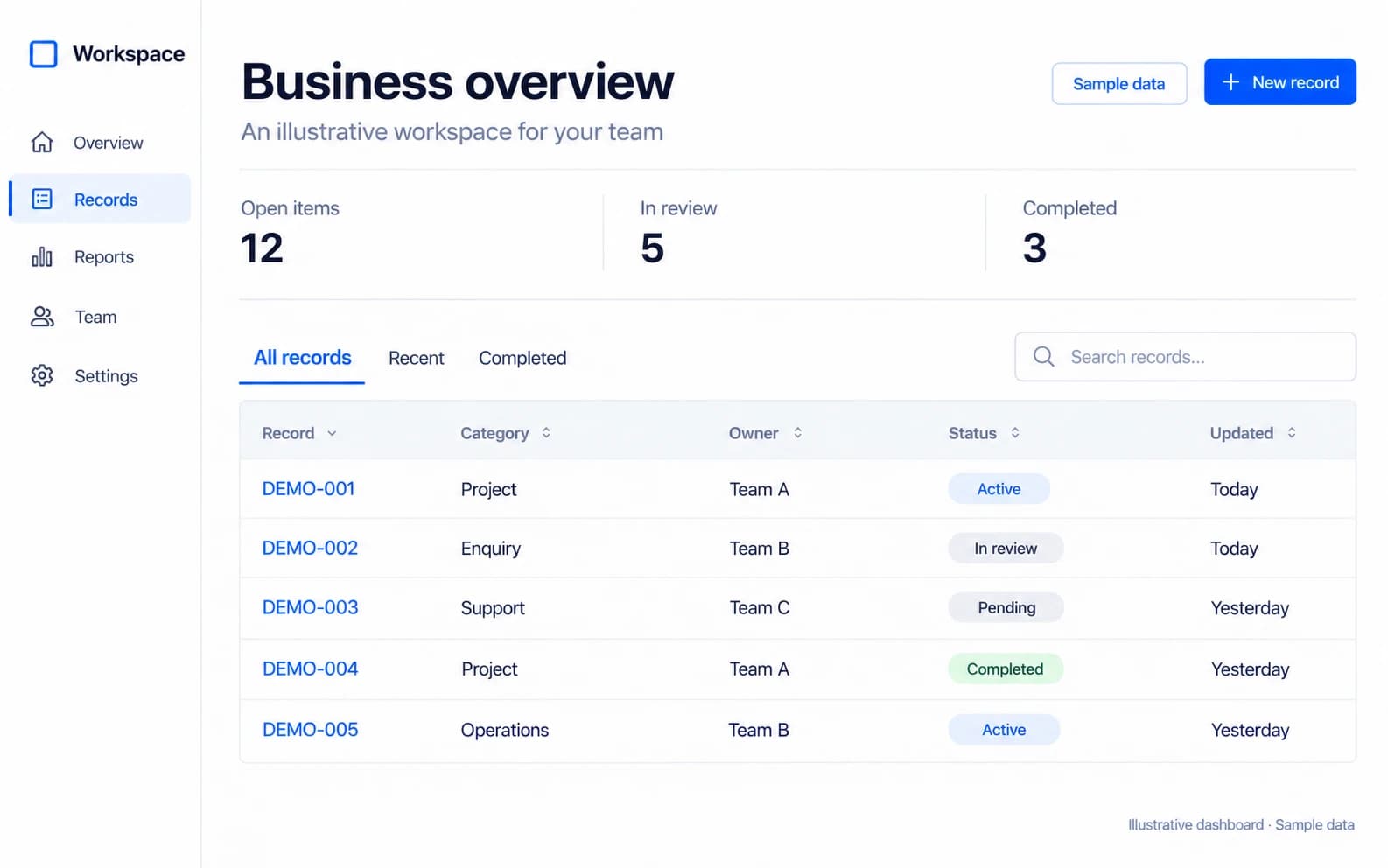Screen dimensions: 1388x868
Task: Click the Records list icon in sidebar
Action: click(42, 199)
